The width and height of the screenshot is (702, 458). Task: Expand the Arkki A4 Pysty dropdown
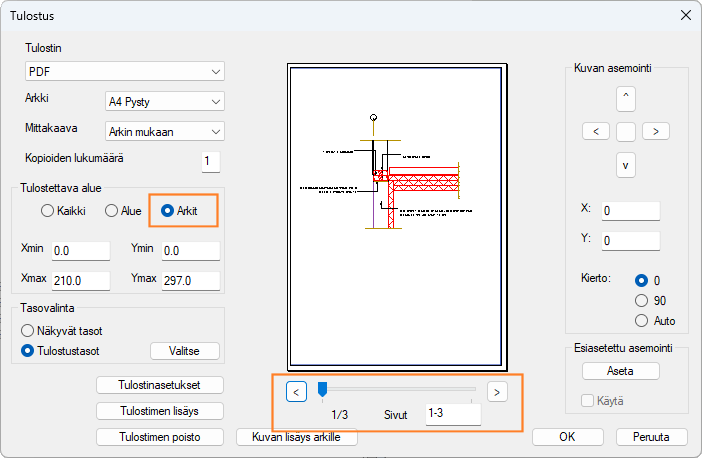click(164, 101)
